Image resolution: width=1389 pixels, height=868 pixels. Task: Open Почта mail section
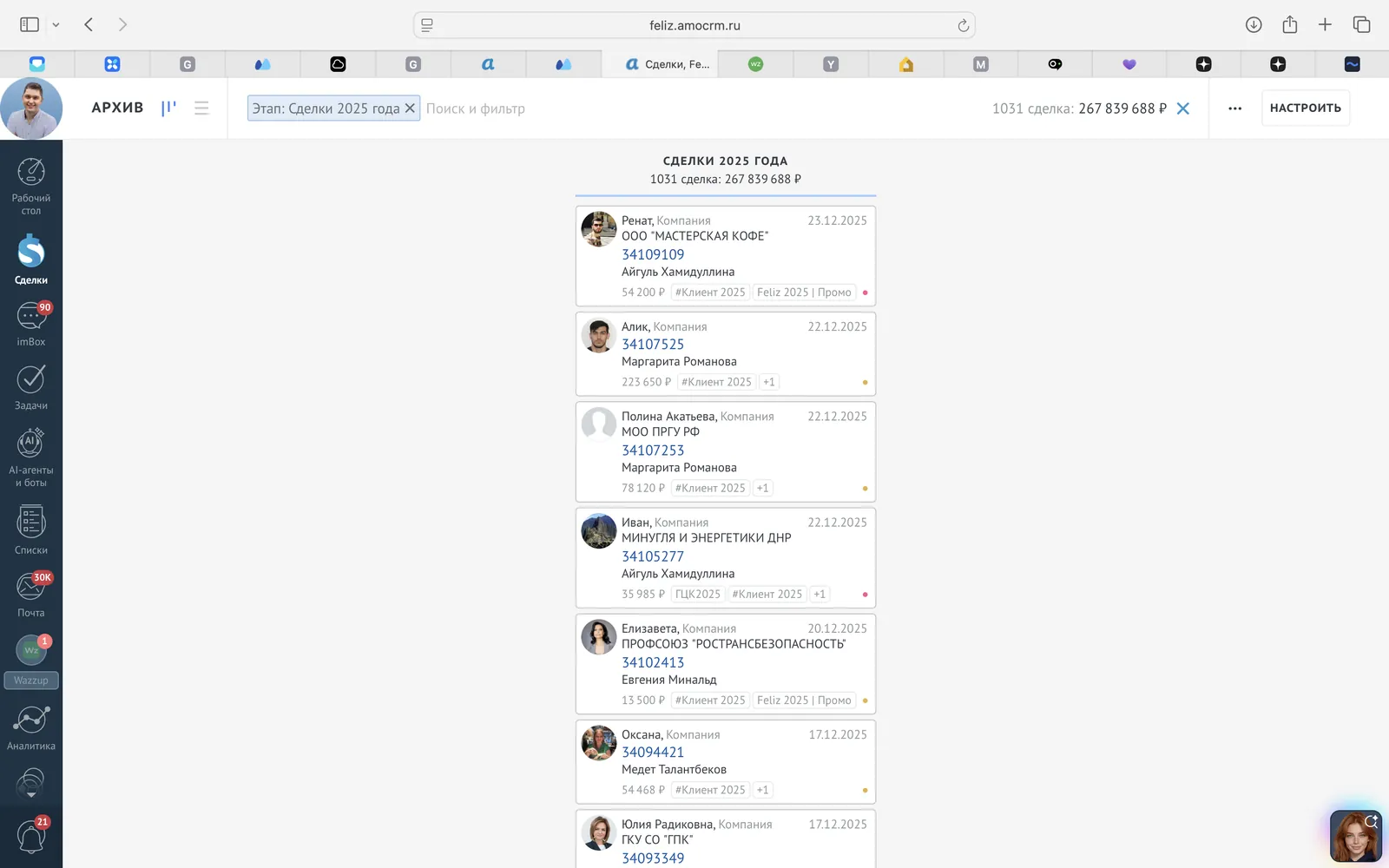(x=31, y=595)
